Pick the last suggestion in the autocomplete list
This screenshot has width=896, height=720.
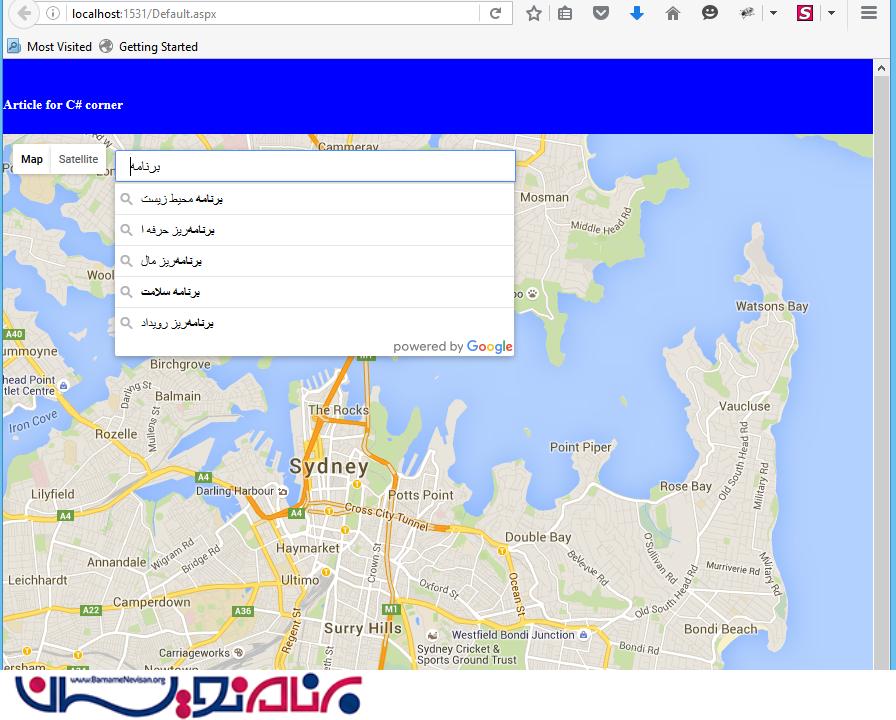click(x=314, y=323)
